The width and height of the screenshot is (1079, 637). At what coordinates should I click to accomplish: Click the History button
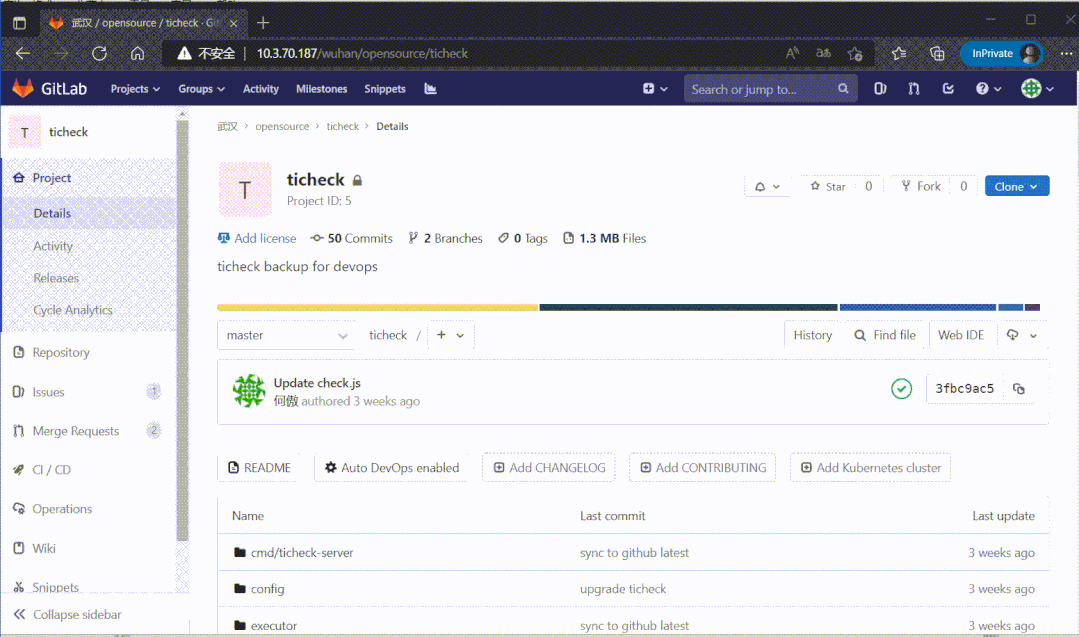click(812, 336)
